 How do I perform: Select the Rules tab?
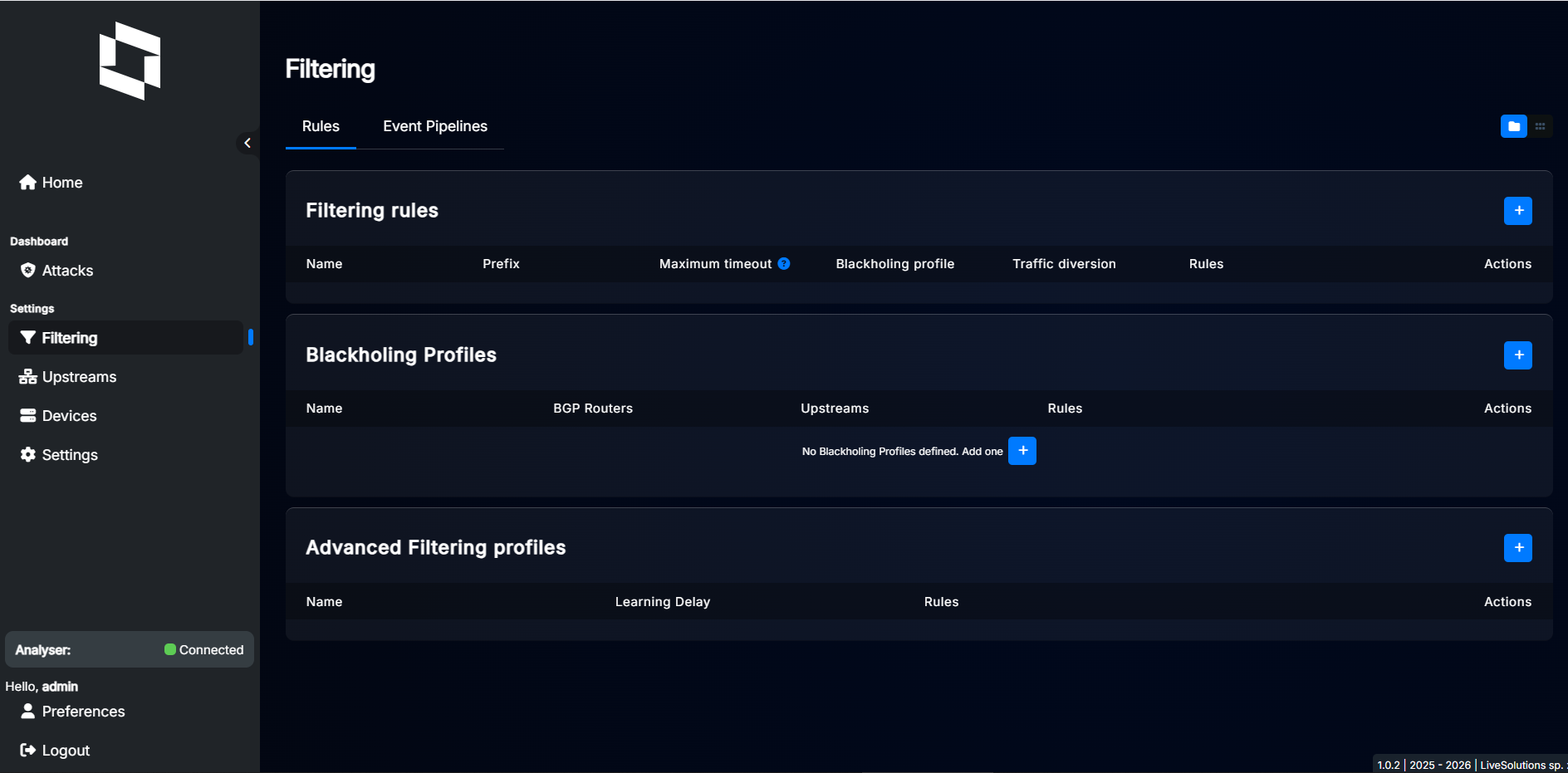pos(320,126)
